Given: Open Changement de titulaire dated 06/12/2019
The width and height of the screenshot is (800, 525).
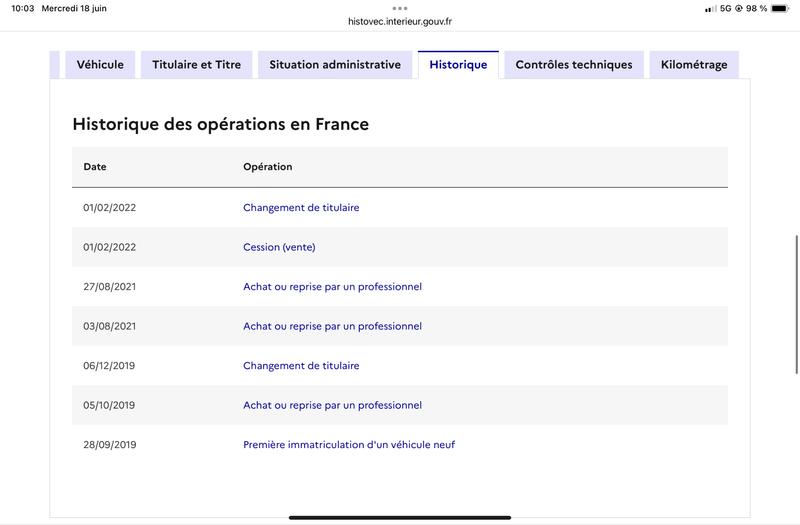Looking at the screenshot, I should (x=301, y=366).
